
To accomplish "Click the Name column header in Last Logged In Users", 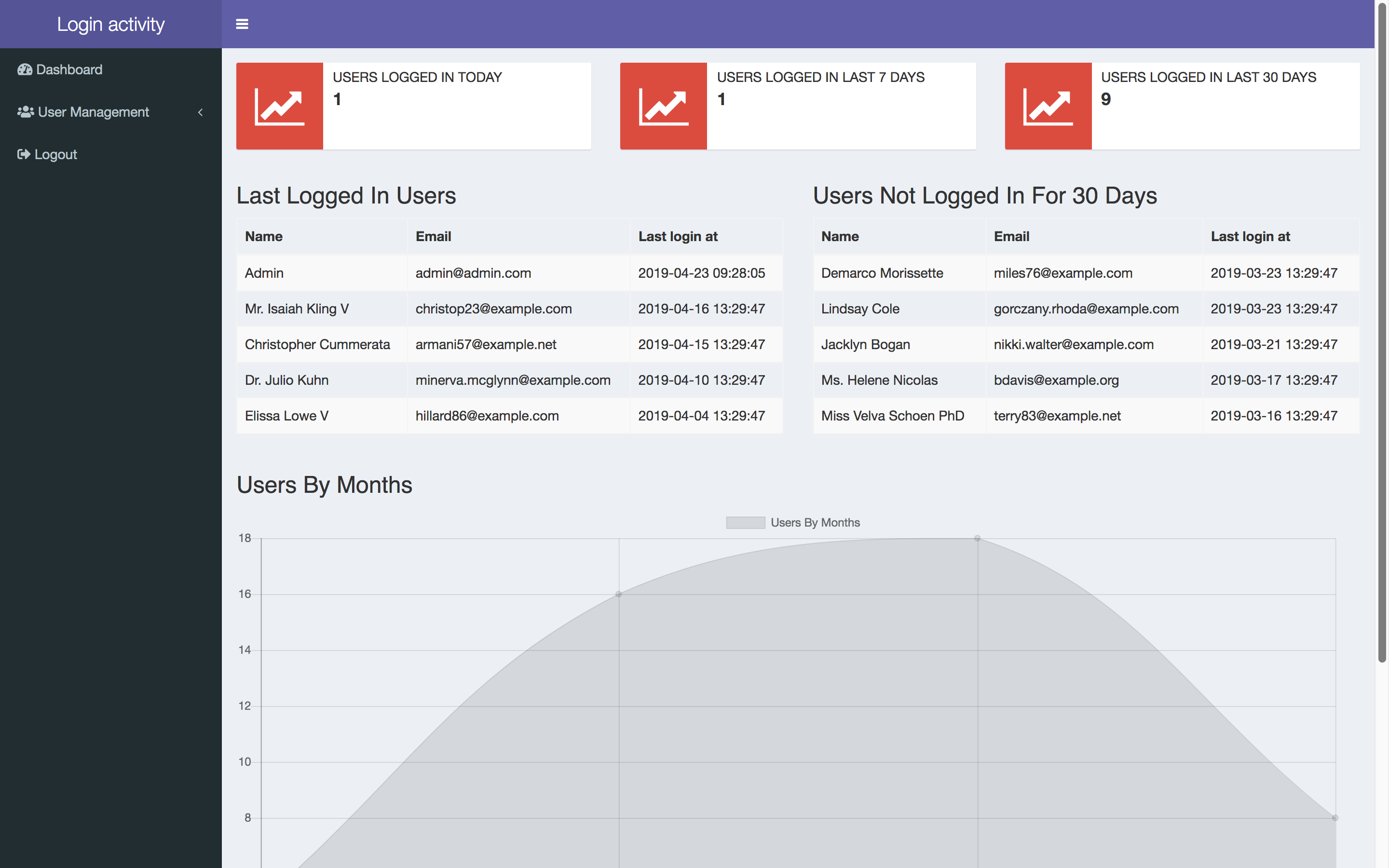I will [263, 236].
